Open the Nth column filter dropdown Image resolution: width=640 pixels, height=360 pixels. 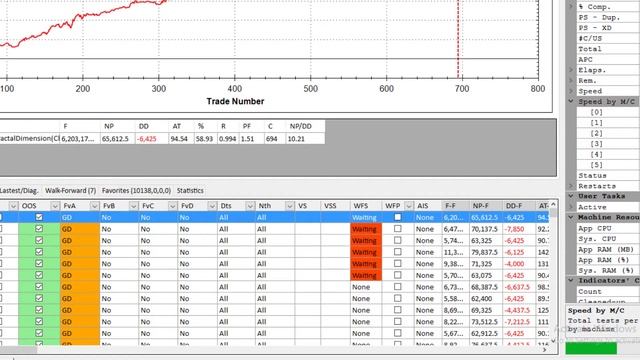coord(289,206)
